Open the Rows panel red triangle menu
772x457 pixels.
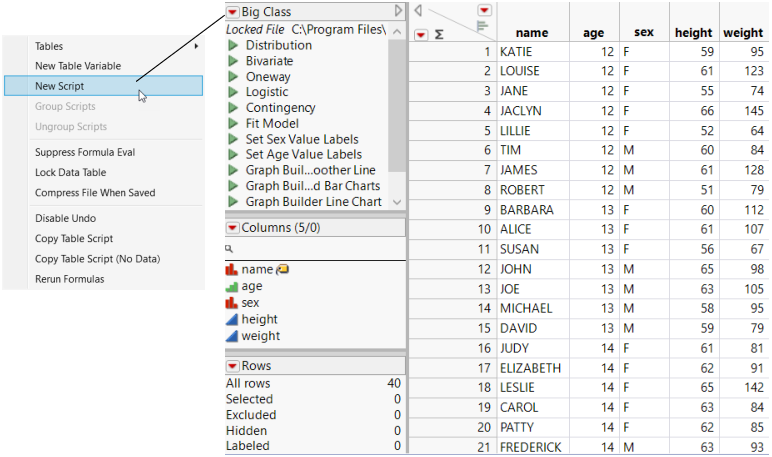(233, 366)
